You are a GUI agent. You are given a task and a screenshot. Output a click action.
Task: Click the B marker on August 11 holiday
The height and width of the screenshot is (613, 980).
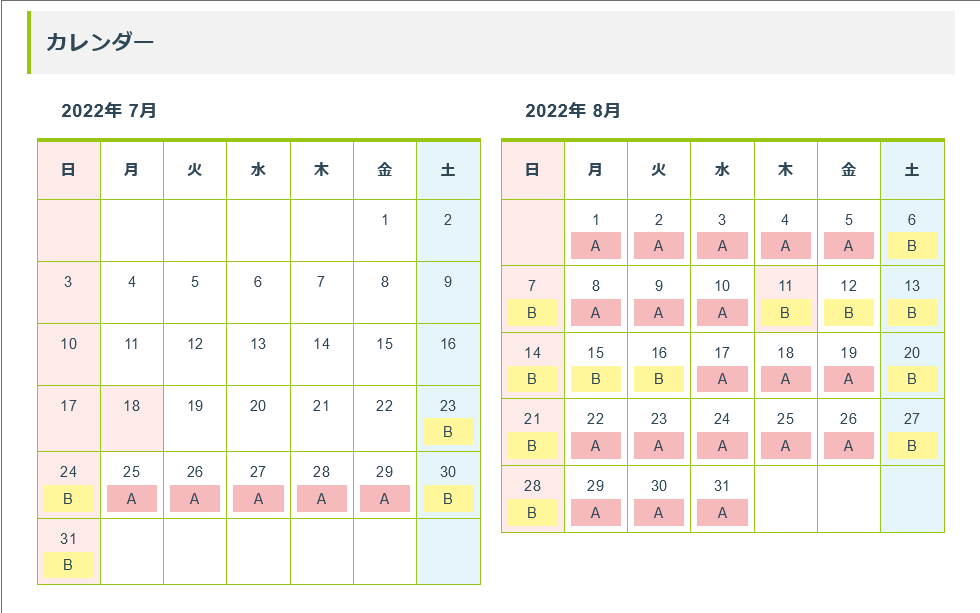(785, 313)
